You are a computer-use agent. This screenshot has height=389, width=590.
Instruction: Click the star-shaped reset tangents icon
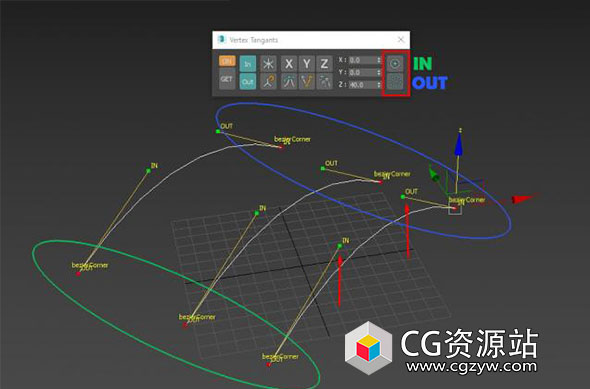point(268,64)
